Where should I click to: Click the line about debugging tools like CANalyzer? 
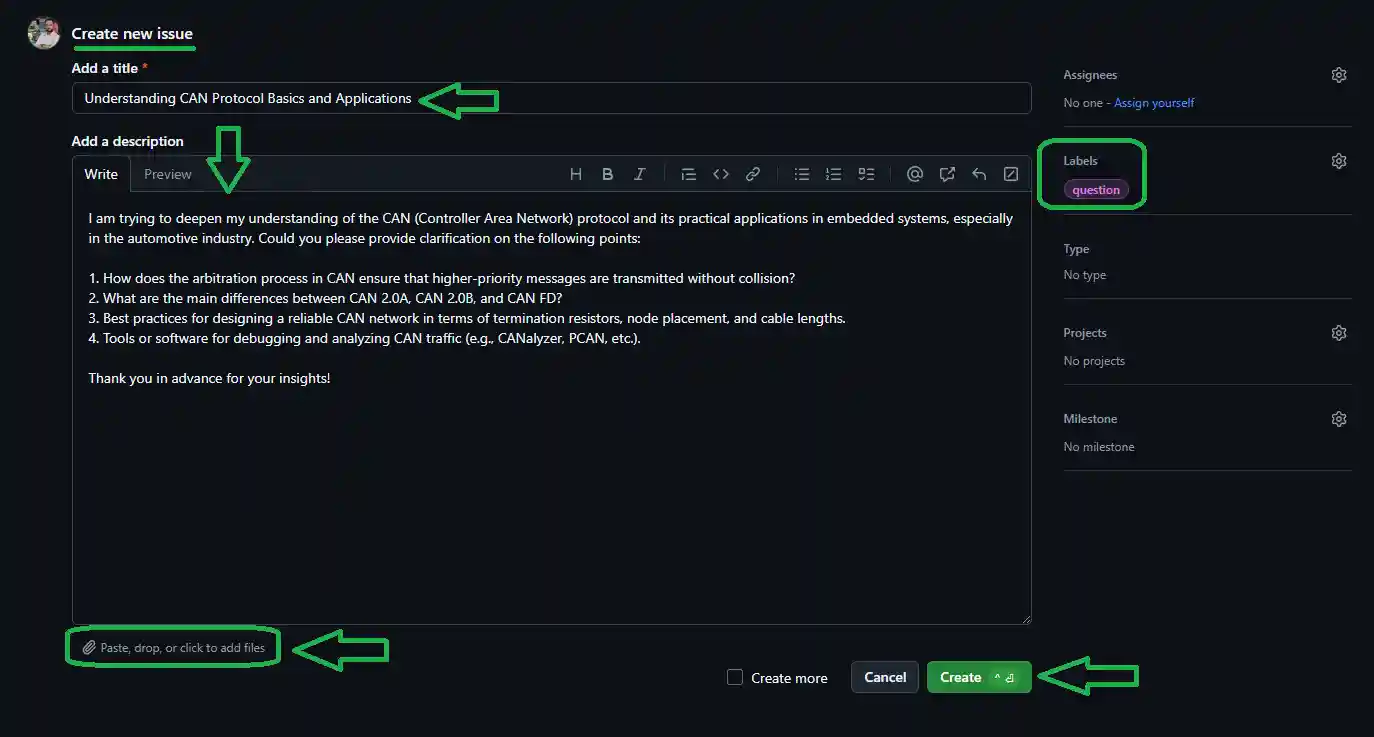(365, 338)
